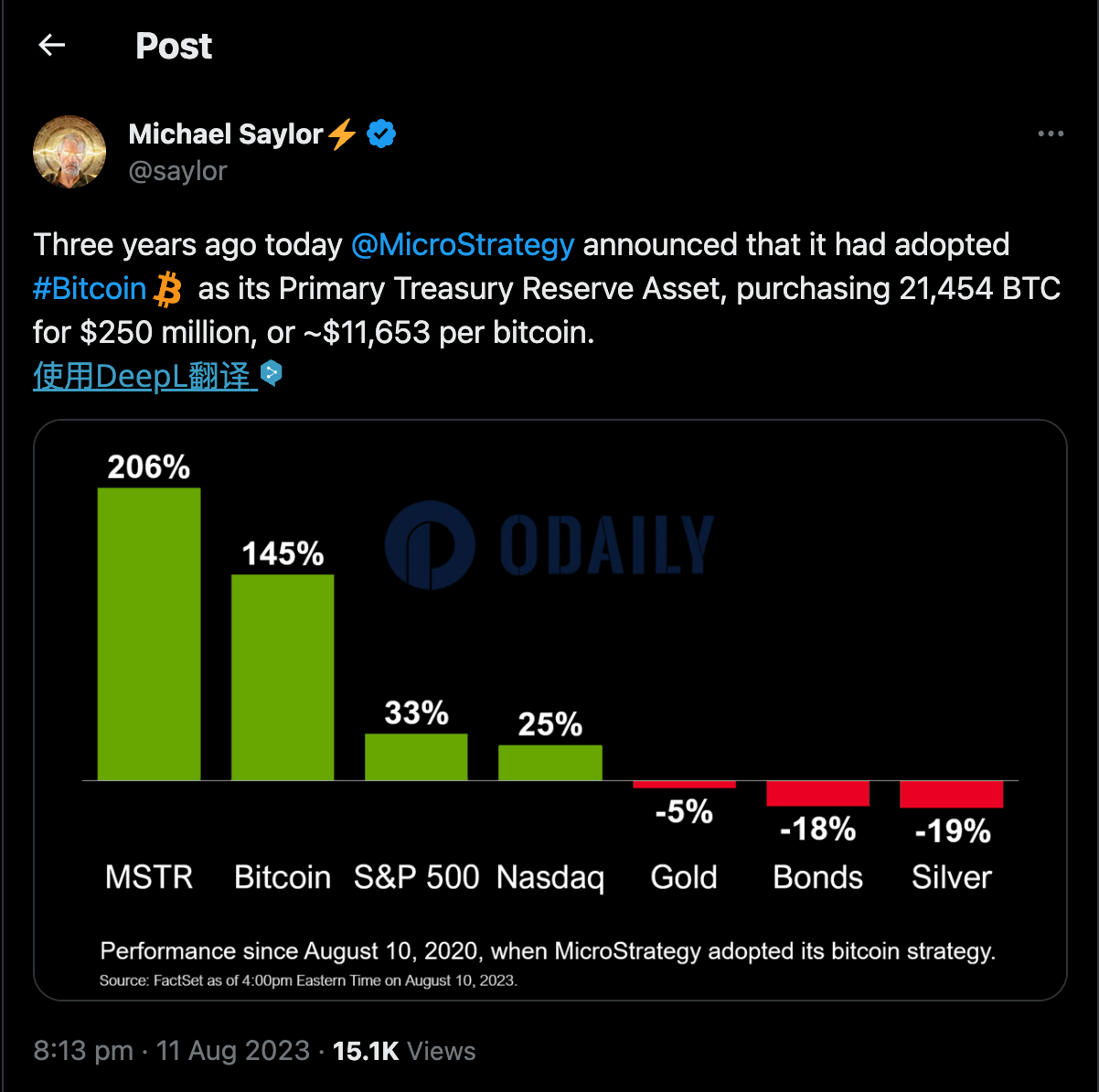Image resolution: width=1099 pixels, height=1092 pixels.
Task: Click the 8:13 pm · 11 Aug 2023 timestamp
Action: coord(172,1051)
